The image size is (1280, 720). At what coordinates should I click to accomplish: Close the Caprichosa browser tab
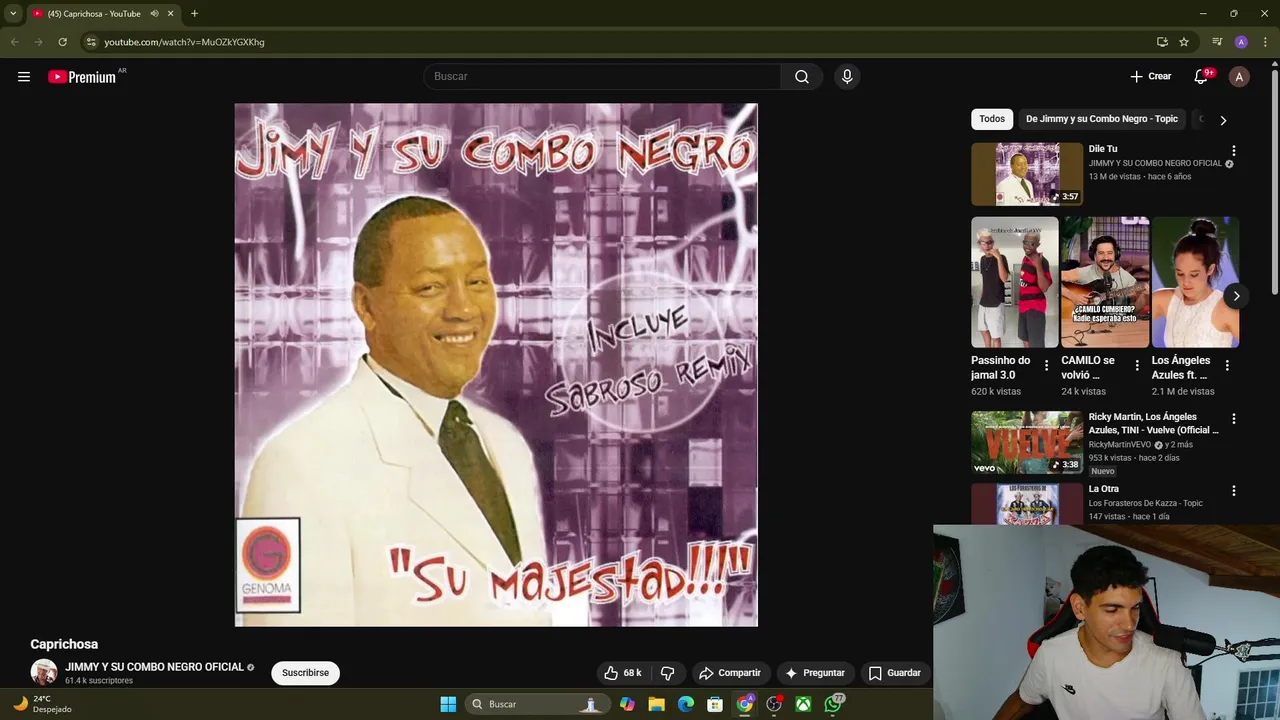pos(170,14)
